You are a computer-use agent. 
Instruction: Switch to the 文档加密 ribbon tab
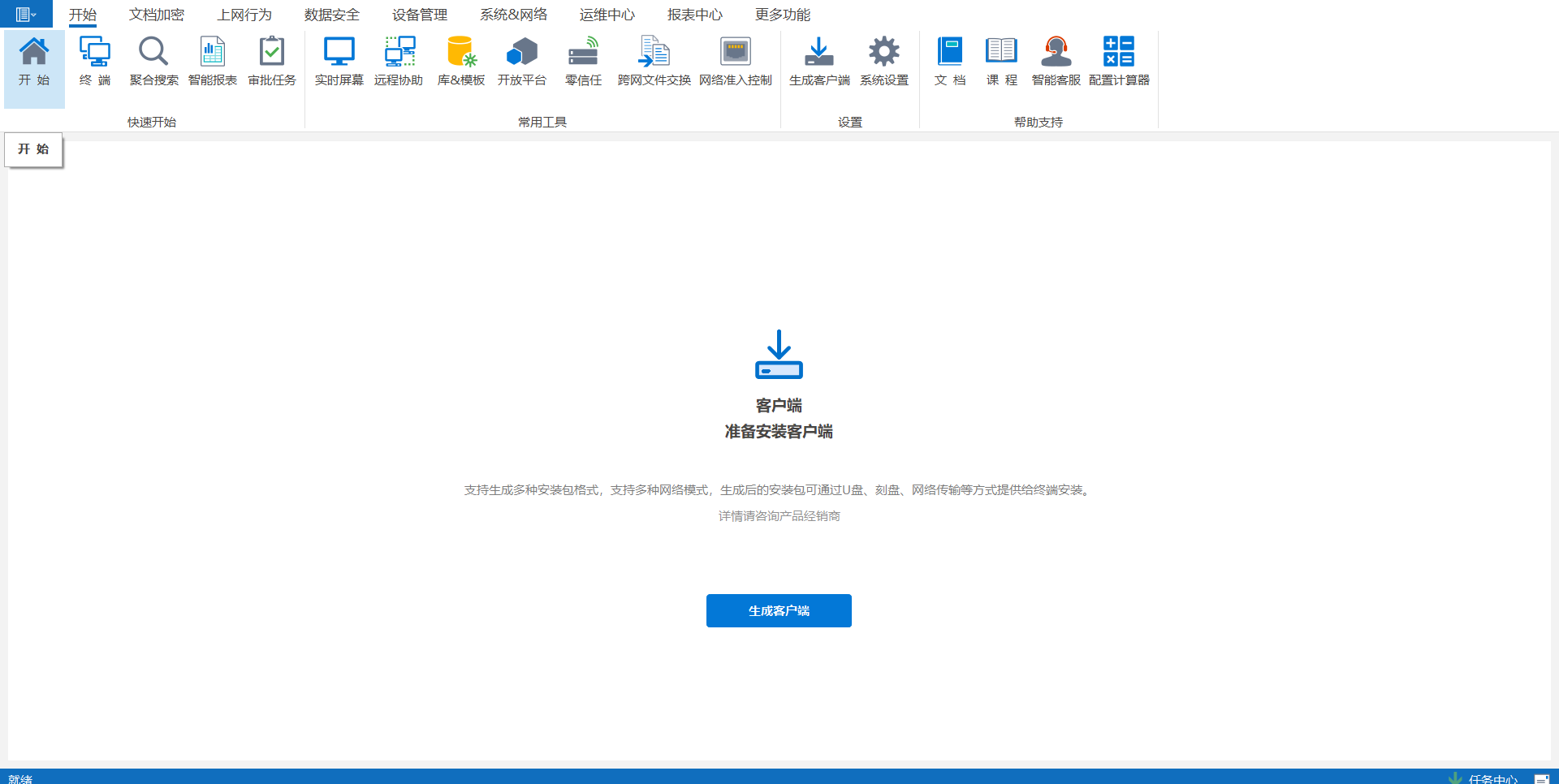(157, 15)
